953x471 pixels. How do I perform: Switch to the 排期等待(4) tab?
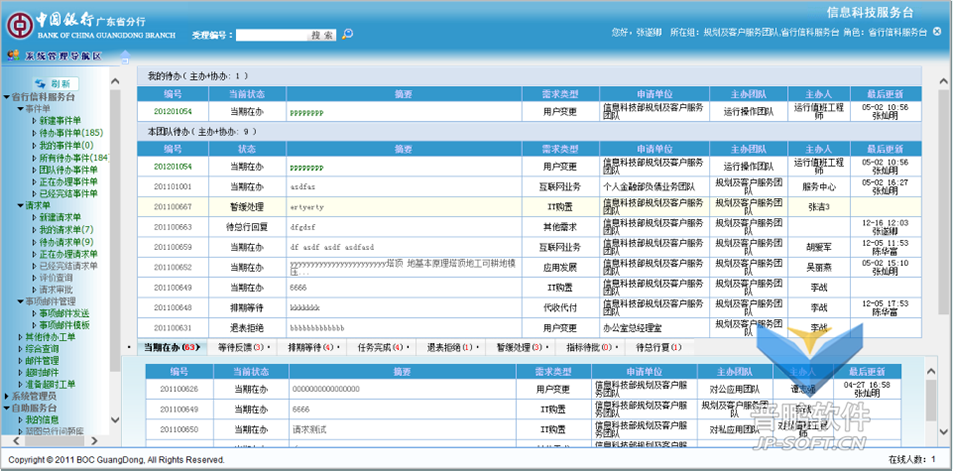click(311, 348)
